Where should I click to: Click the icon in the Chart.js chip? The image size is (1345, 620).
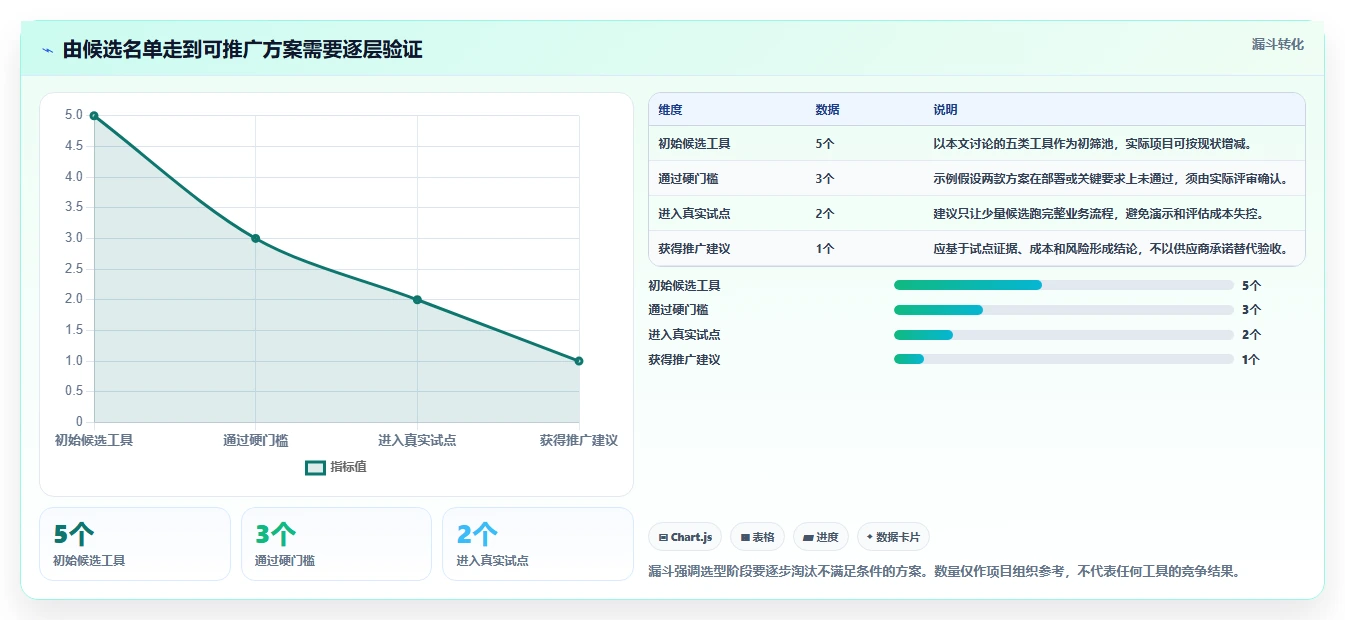coord(663,537)
